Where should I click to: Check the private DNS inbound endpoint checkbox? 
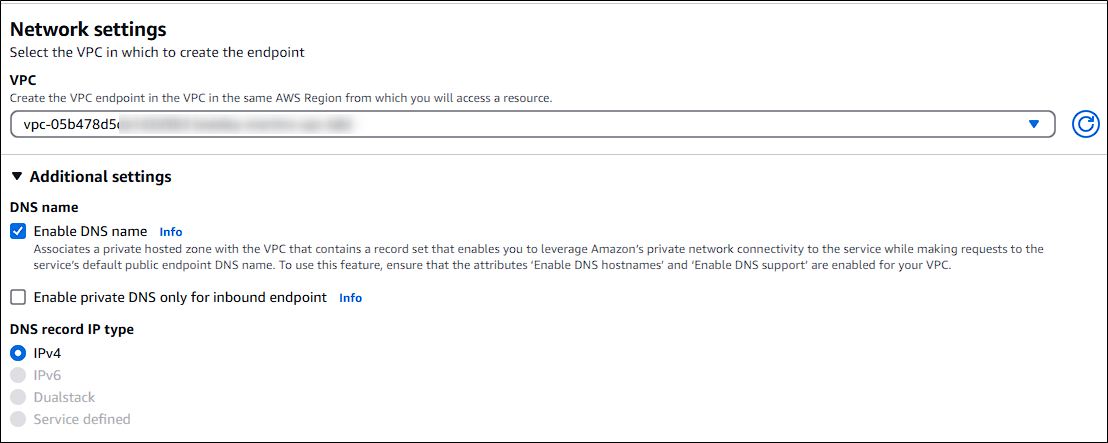18,297
